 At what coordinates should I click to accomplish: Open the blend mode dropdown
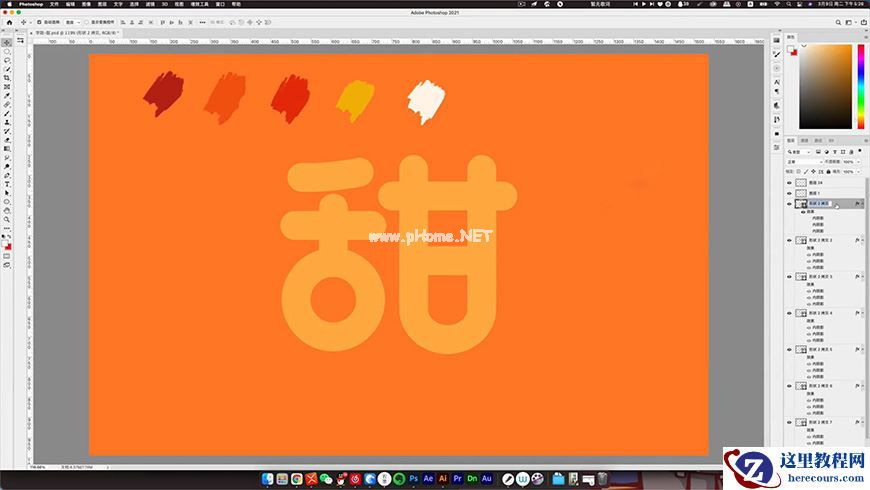tap(804, 161)
